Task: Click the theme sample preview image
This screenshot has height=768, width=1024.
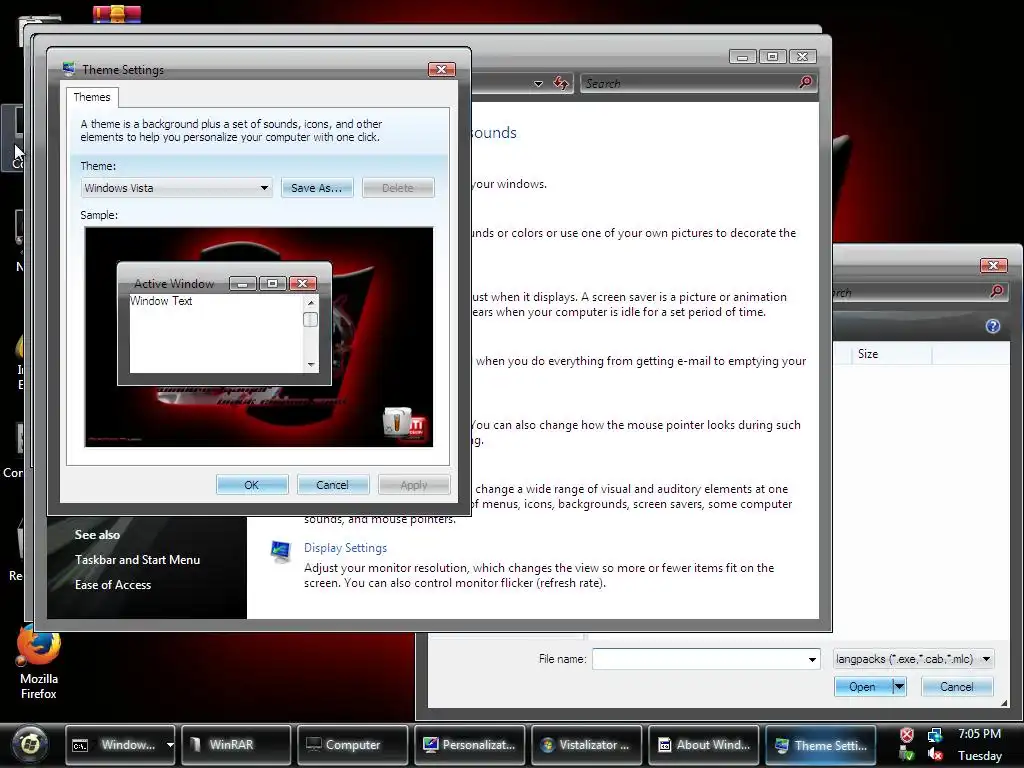Action: coord(259,337)
